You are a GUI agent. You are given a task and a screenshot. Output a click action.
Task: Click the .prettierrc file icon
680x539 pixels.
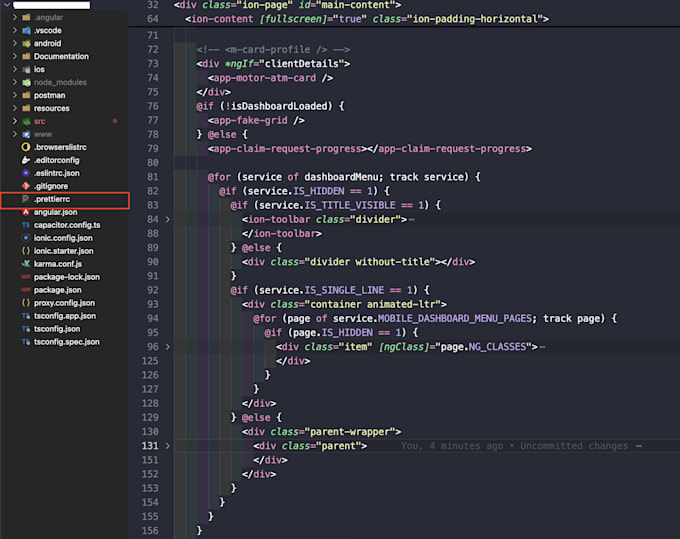coord(26,199)
